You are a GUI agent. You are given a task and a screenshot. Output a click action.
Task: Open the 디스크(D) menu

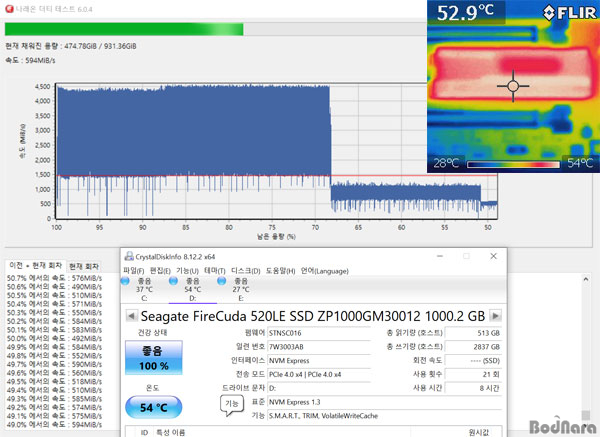[x=246, y=271]
